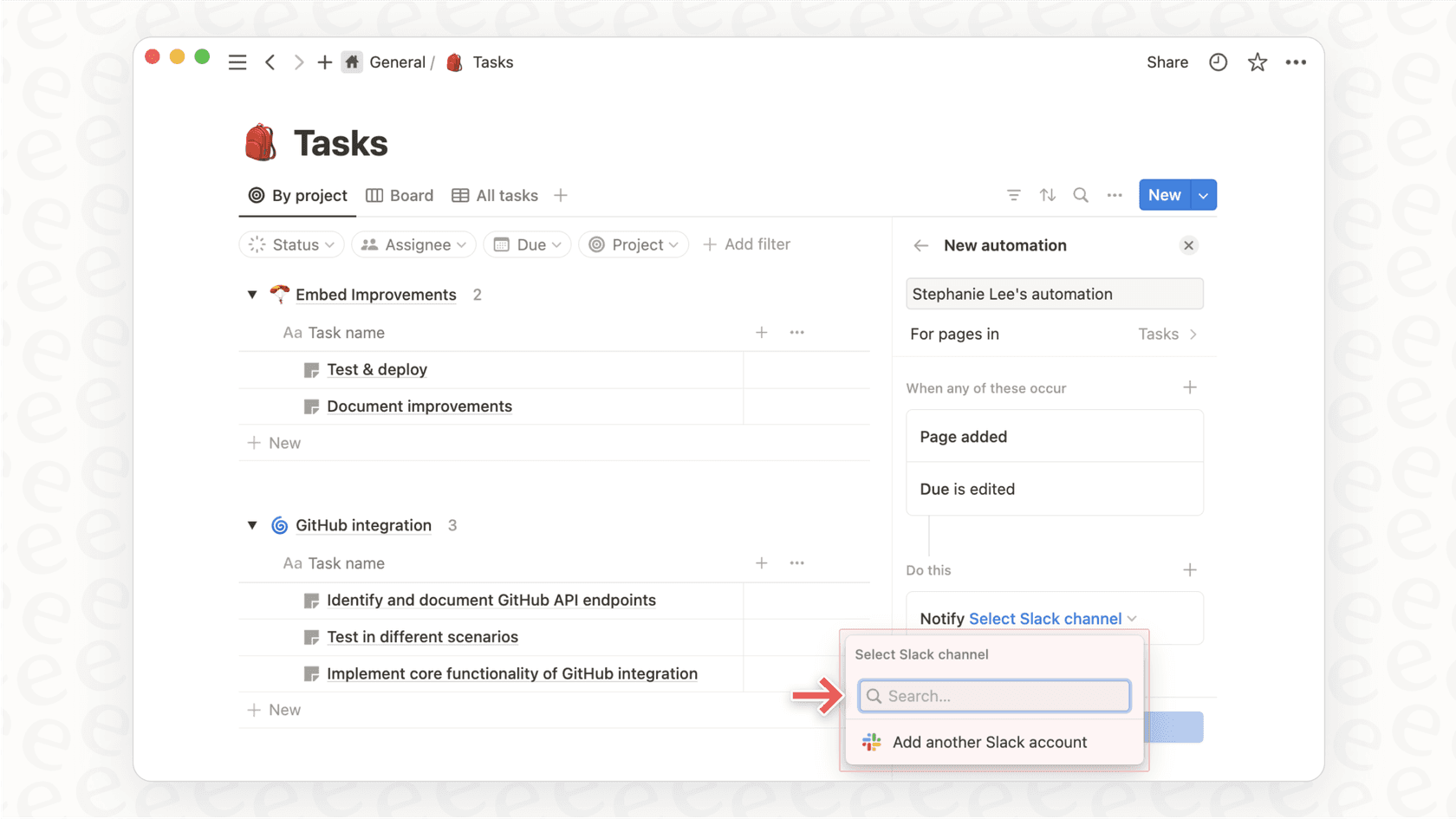Click the blue New button

(x=1164, y=194)
